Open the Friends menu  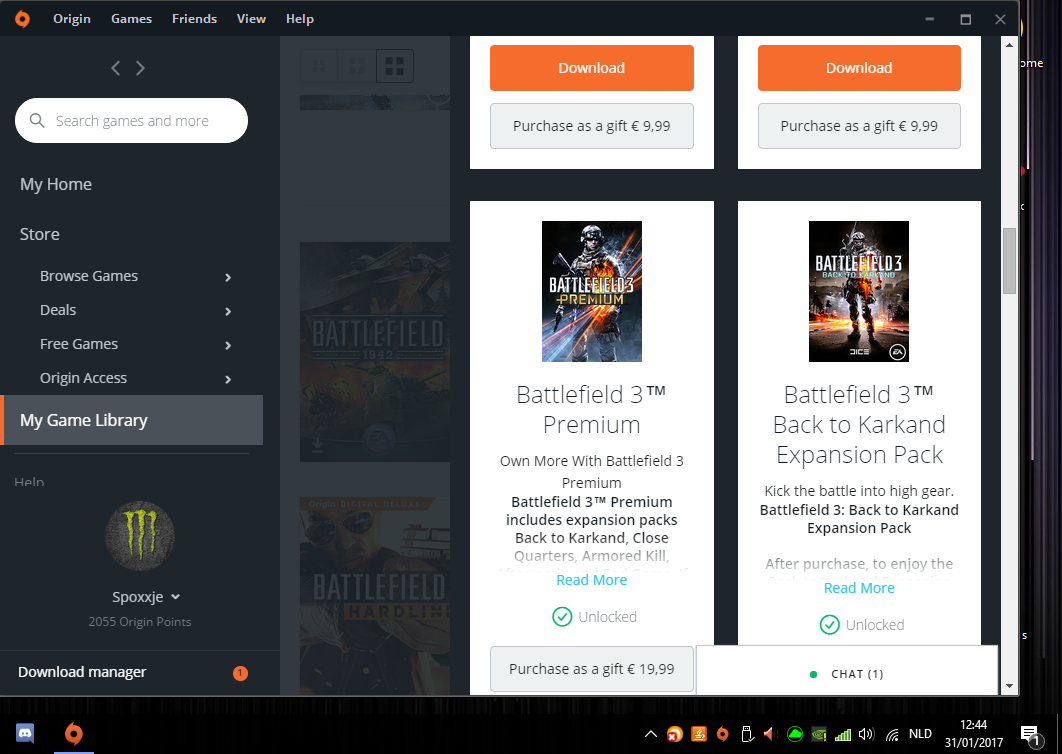pyautogui.click(x=194, y=19)
